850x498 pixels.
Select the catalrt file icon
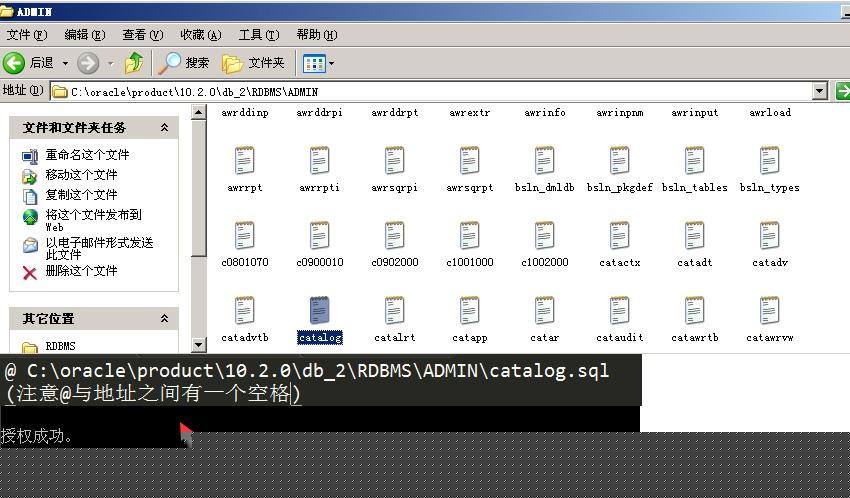[x=395, y=311]
